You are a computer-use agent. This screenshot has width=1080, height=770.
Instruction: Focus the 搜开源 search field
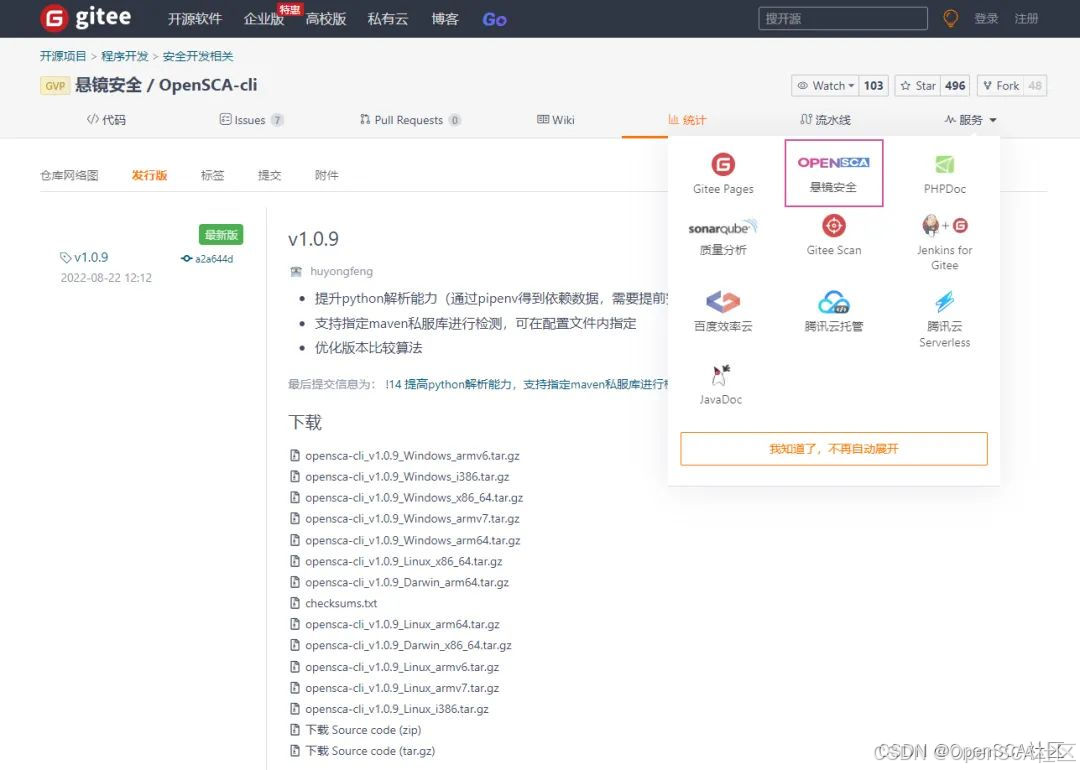pos(842,19)
